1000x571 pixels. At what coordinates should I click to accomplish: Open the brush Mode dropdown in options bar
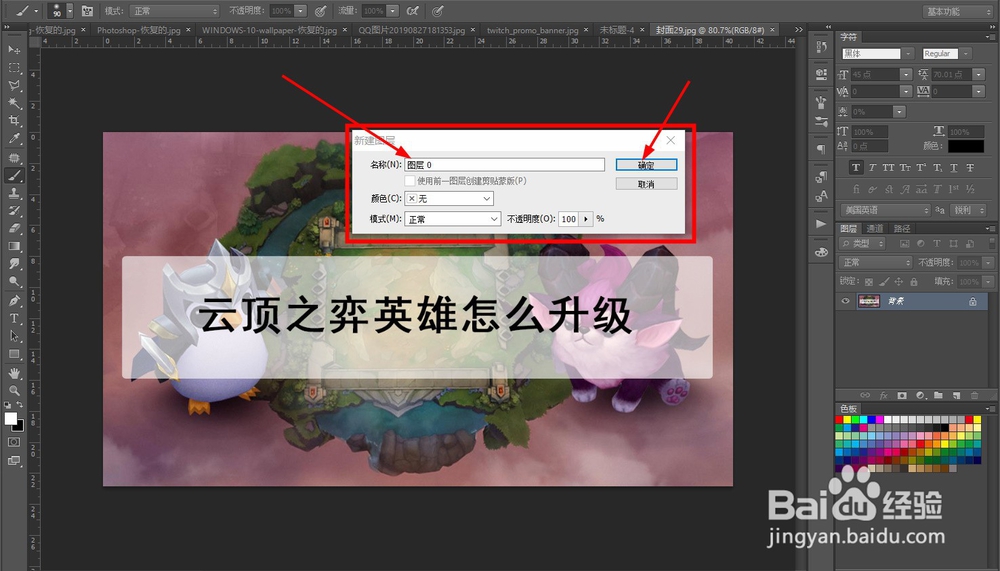(x=174, y=11)
